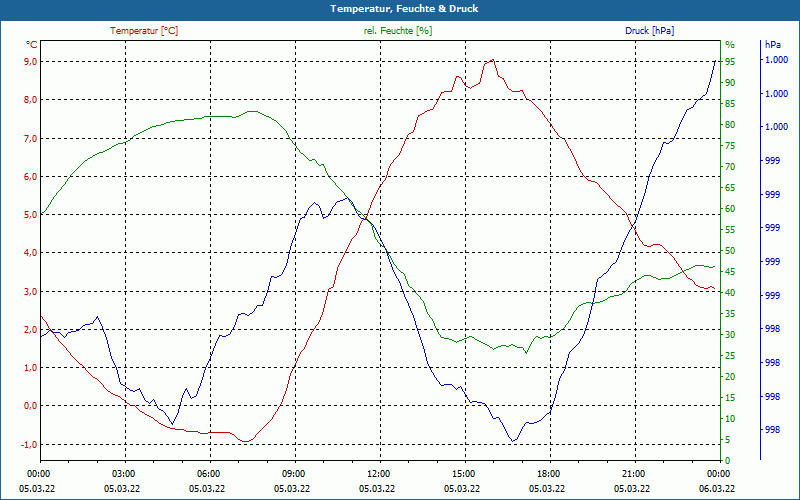Select the green rel. Feuchte [%] legend label
The width and height of the screenshot is (800, 500).
[397, 31]
